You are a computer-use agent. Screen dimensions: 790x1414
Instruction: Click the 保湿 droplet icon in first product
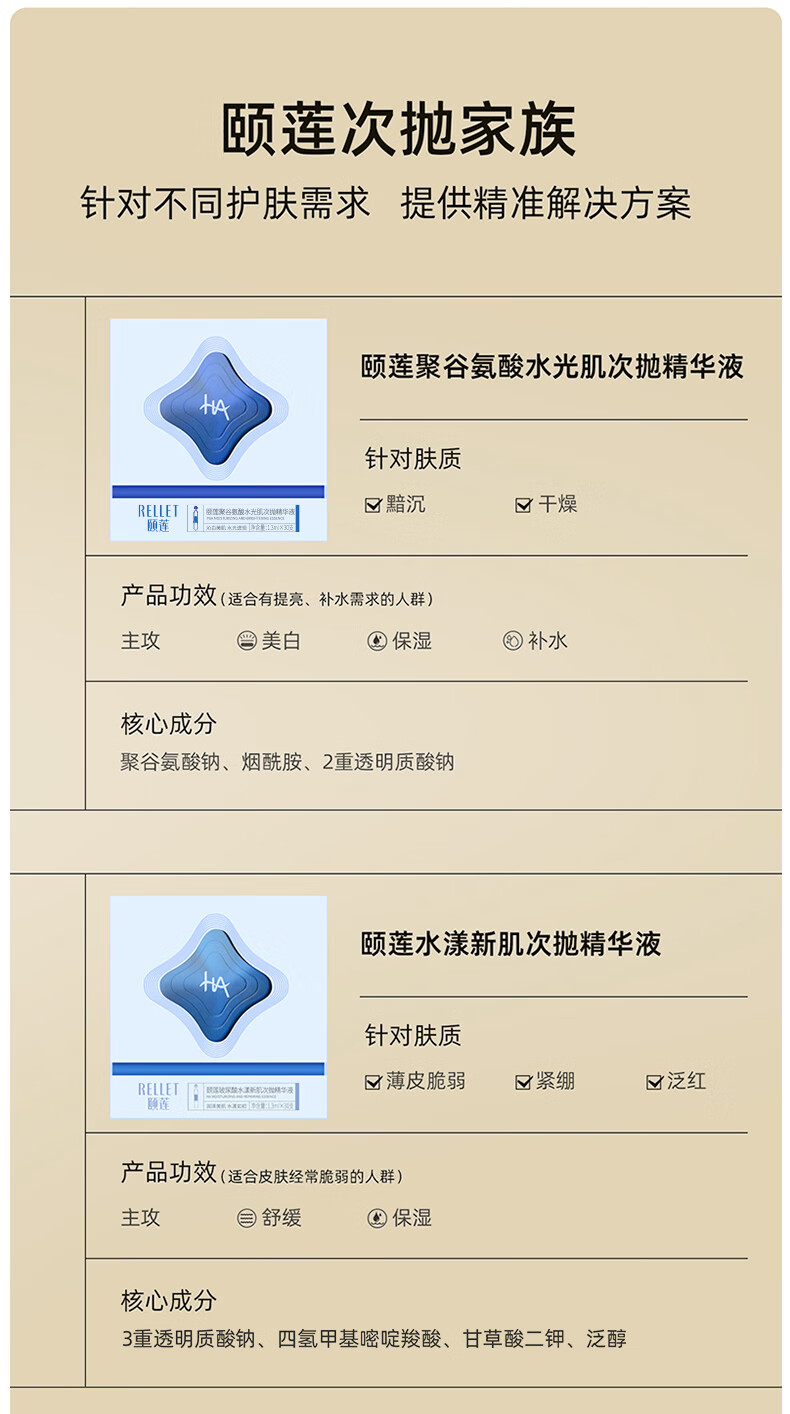tap(377, 641)
